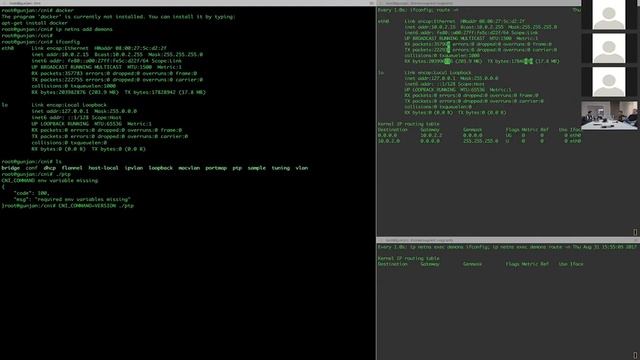
Task: Click the '"code": 100,' JSON line
Action: coord(31,193)
